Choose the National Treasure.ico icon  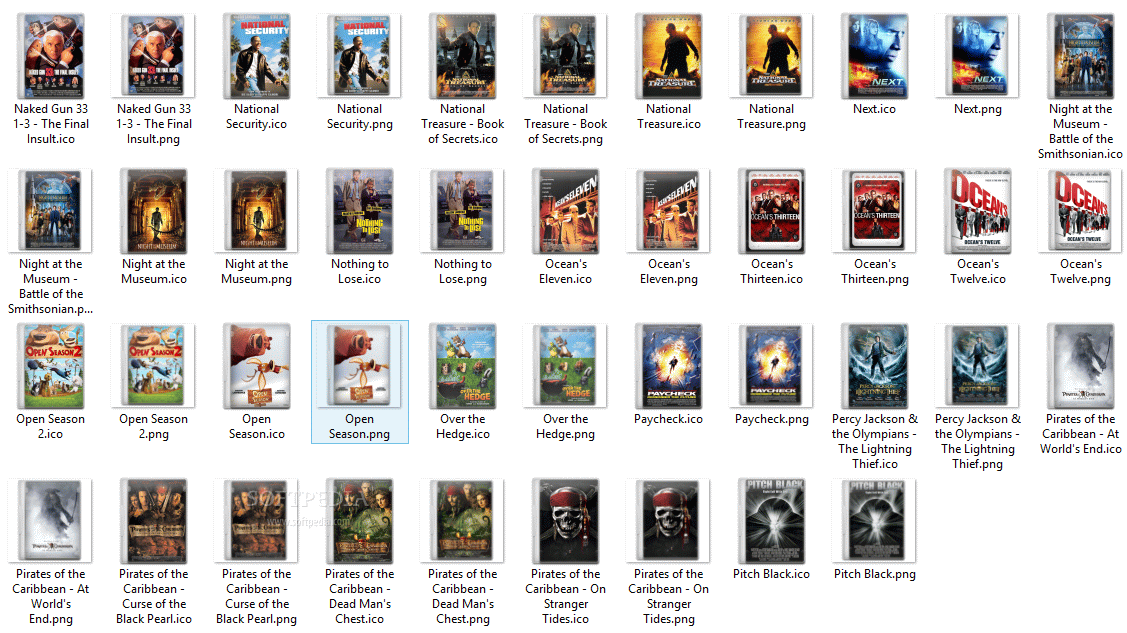coord(668,56)
